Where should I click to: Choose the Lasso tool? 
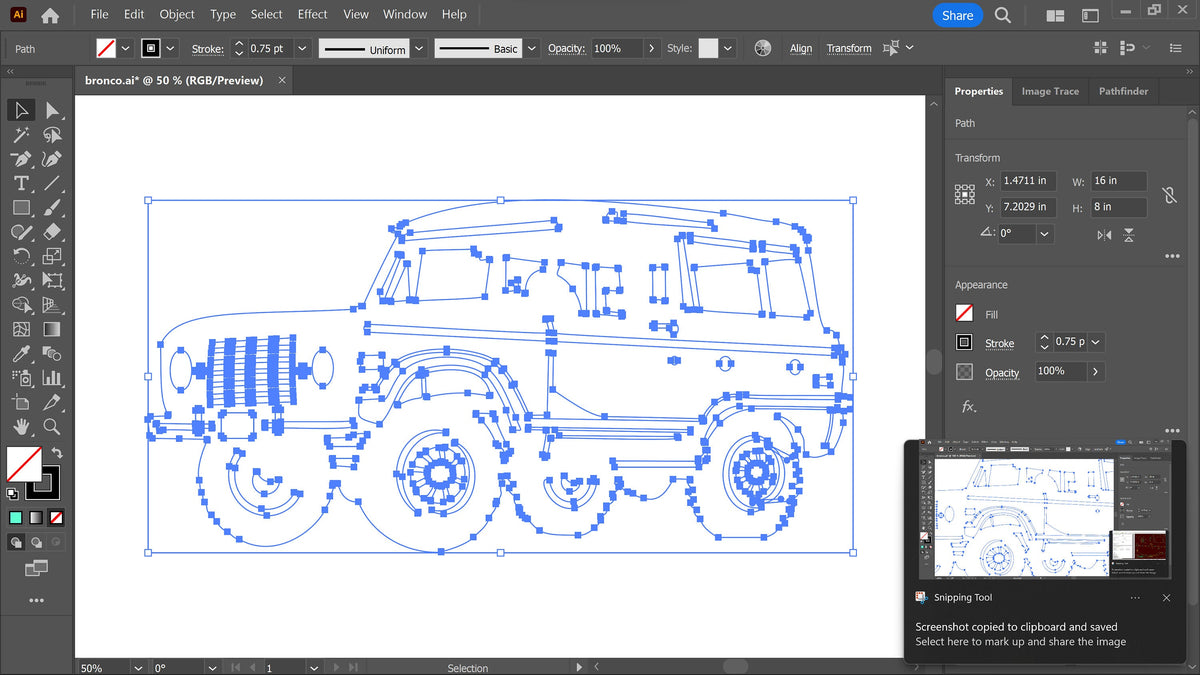pyautogui.click(x=52, y=135)
